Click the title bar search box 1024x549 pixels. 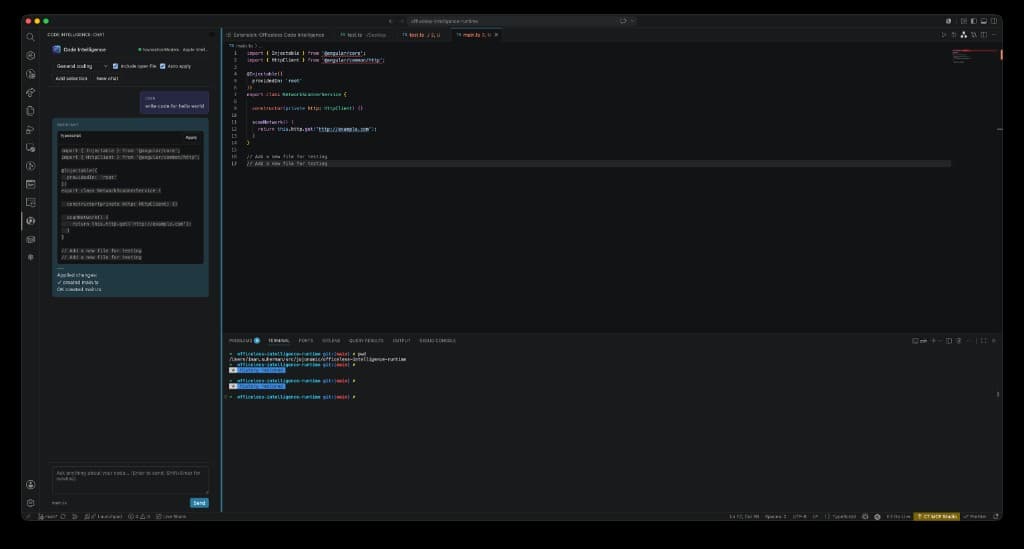515,21
